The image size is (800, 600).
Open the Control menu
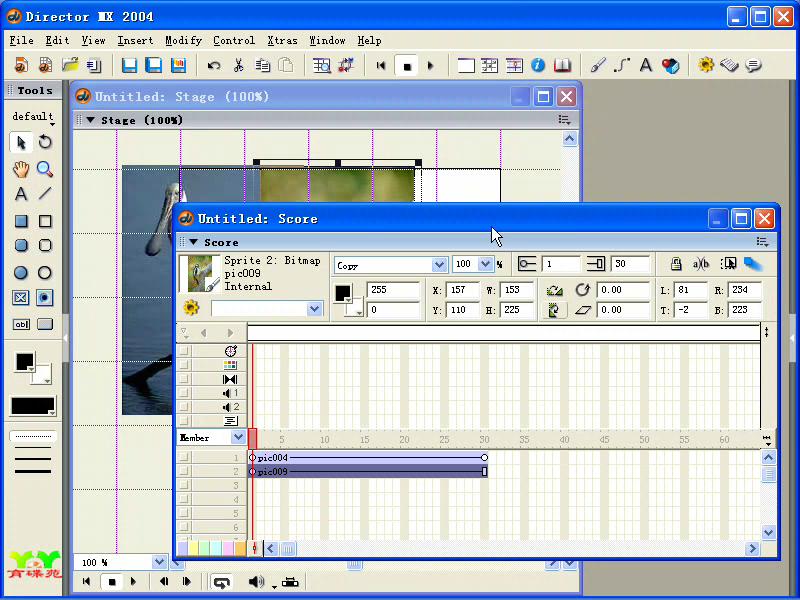tap(234, 40)
